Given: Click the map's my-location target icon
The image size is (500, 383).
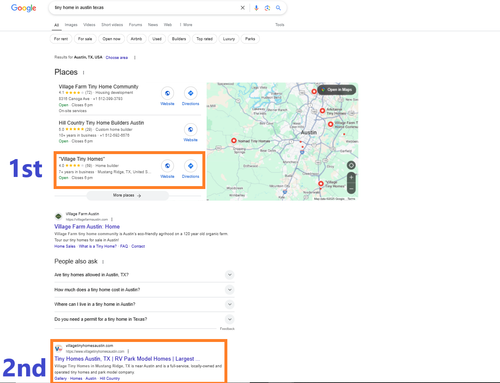Looking at the screenshot, I should (351, 165).
